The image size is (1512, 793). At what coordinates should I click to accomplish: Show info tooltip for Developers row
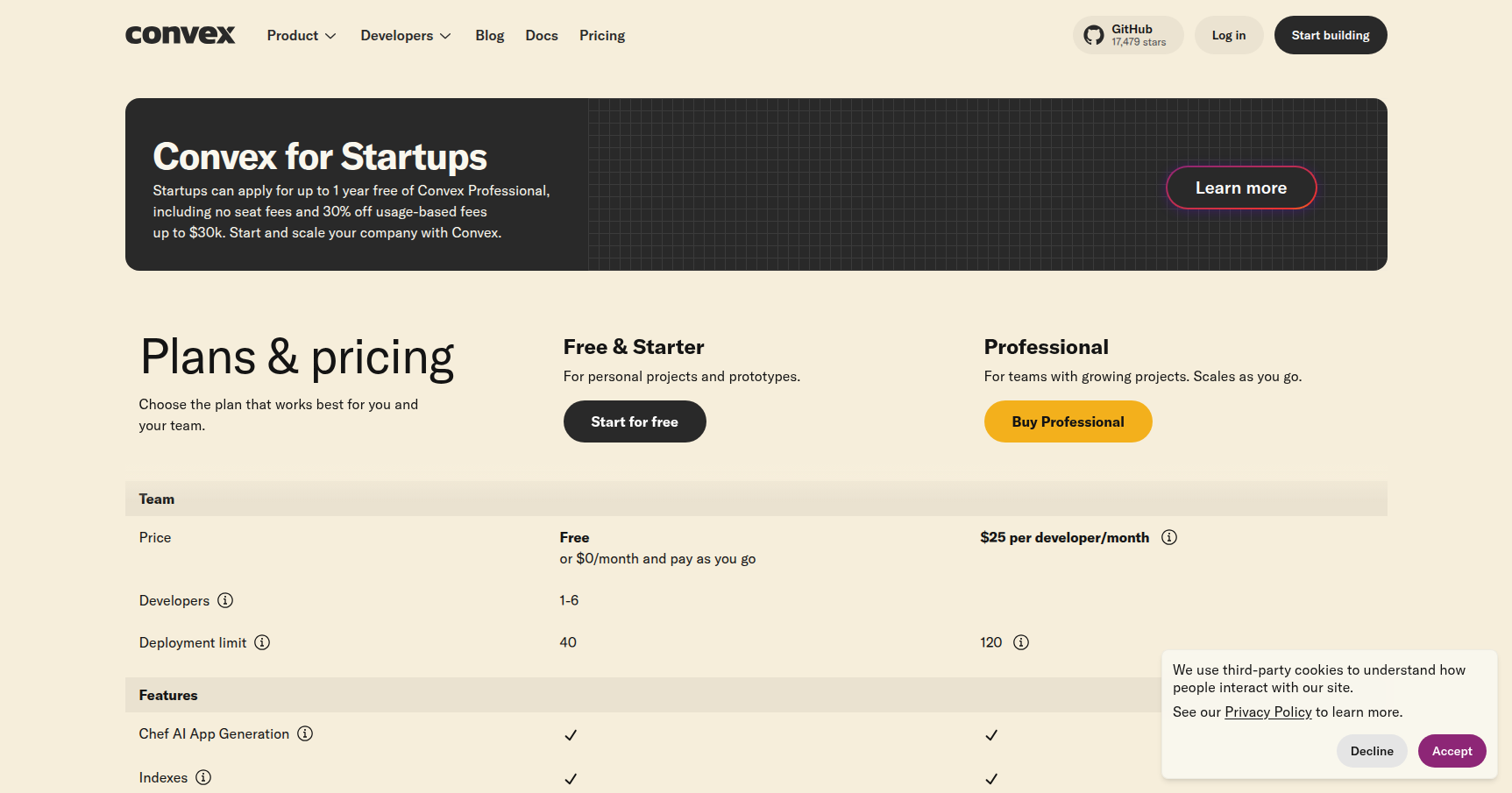click(x=225, y=600)
